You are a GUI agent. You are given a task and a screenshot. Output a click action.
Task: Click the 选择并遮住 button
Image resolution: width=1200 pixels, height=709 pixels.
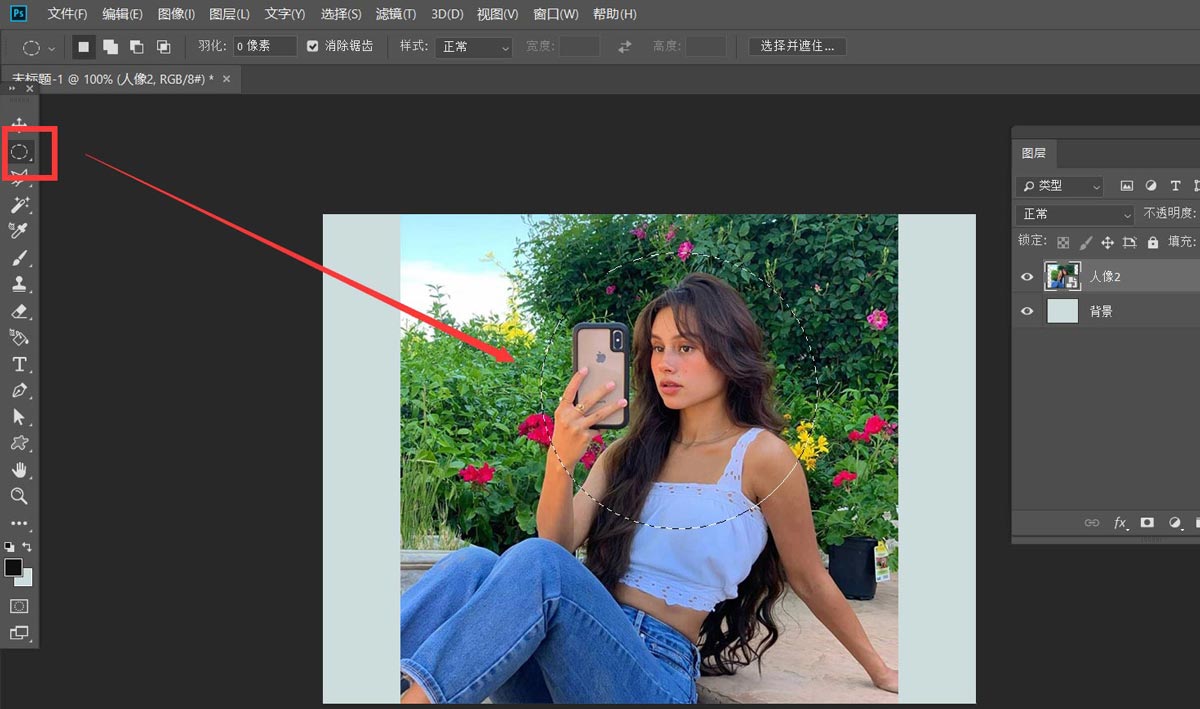797,46
